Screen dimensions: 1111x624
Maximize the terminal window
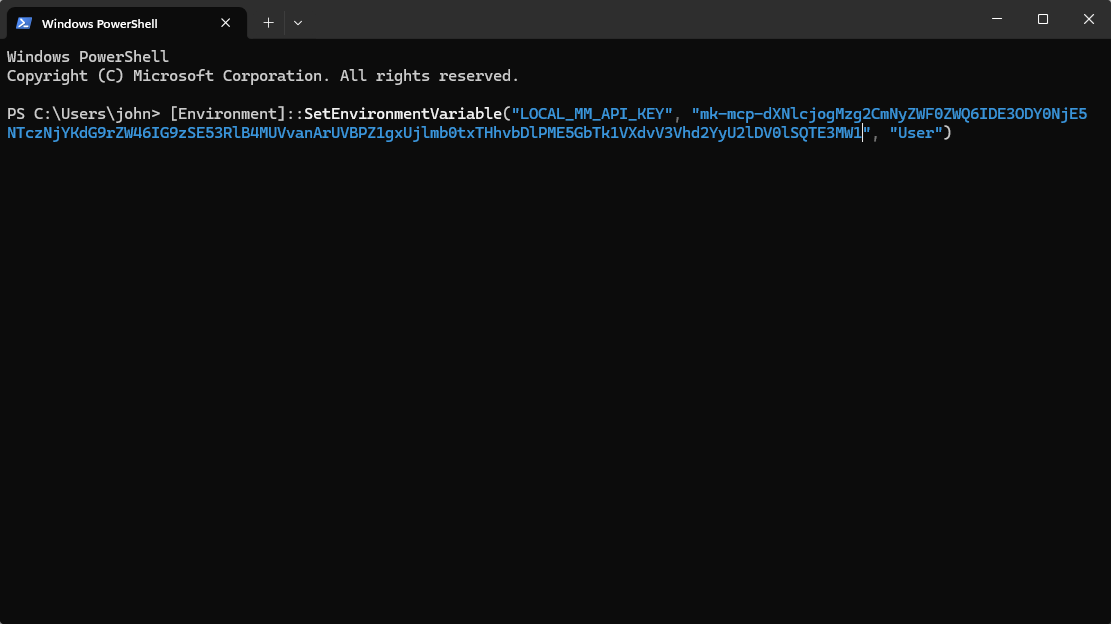pyautogui.click(x=1043, y=19)
